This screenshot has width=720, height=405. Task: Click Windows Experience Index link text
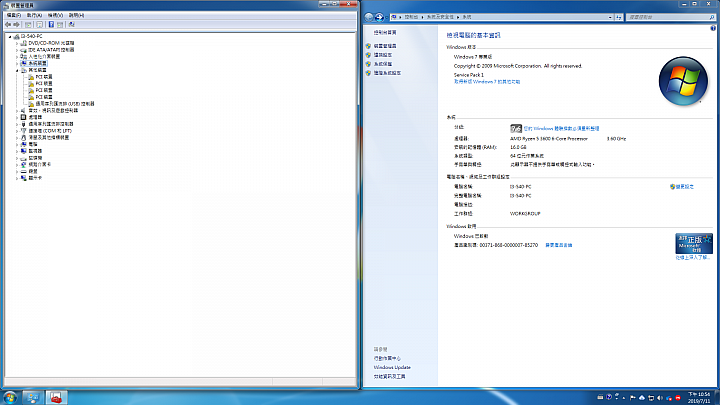[561, 129]
